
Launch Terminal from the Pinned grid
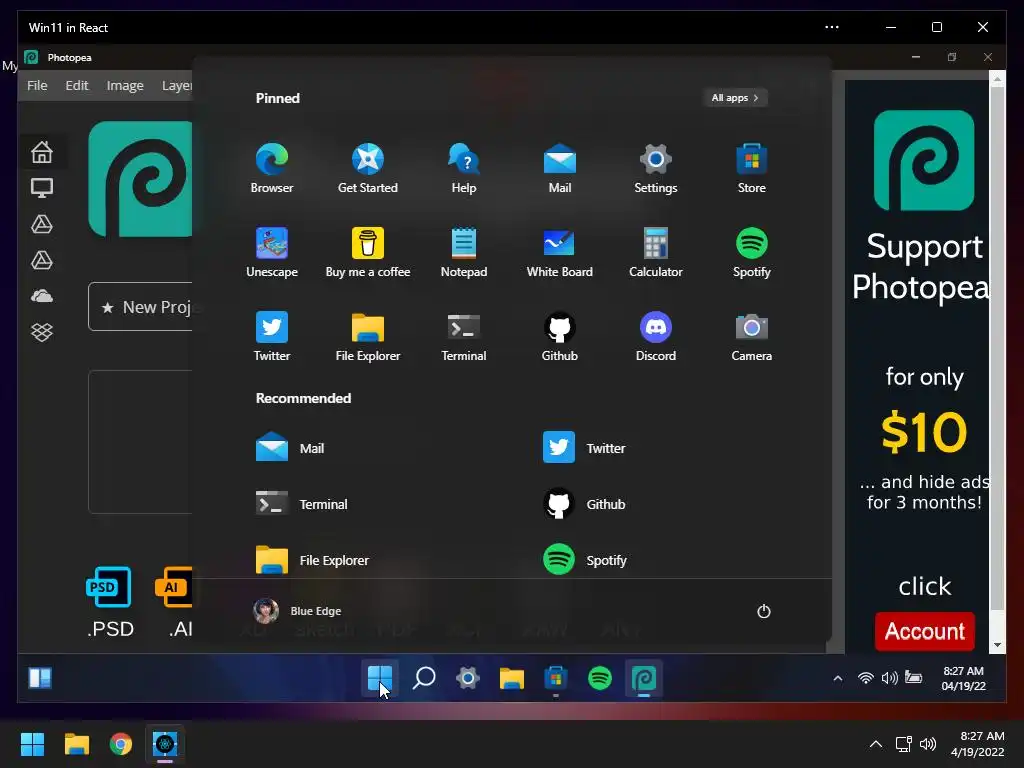[x=464, y=336]
